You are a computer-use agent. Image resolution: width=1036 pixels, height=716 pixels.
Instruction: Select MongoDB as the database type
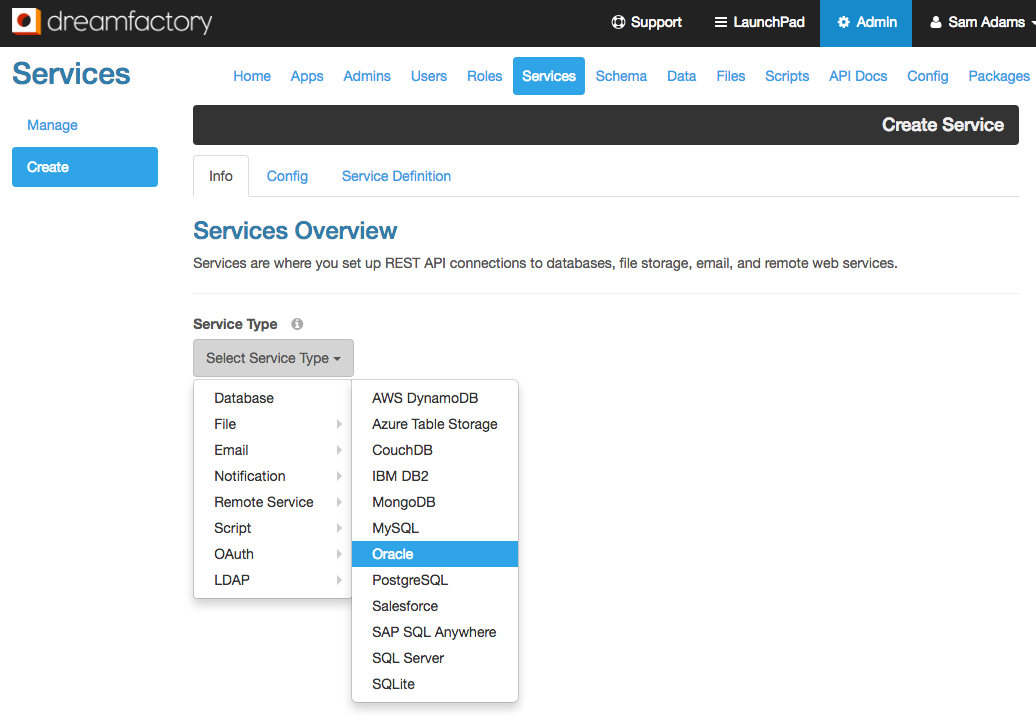pos(403,501)
